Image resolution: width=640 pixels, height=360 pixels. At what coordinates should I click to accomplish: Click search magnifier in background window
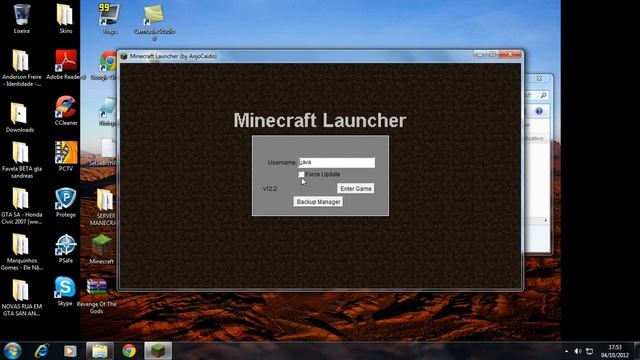[543, 95]
